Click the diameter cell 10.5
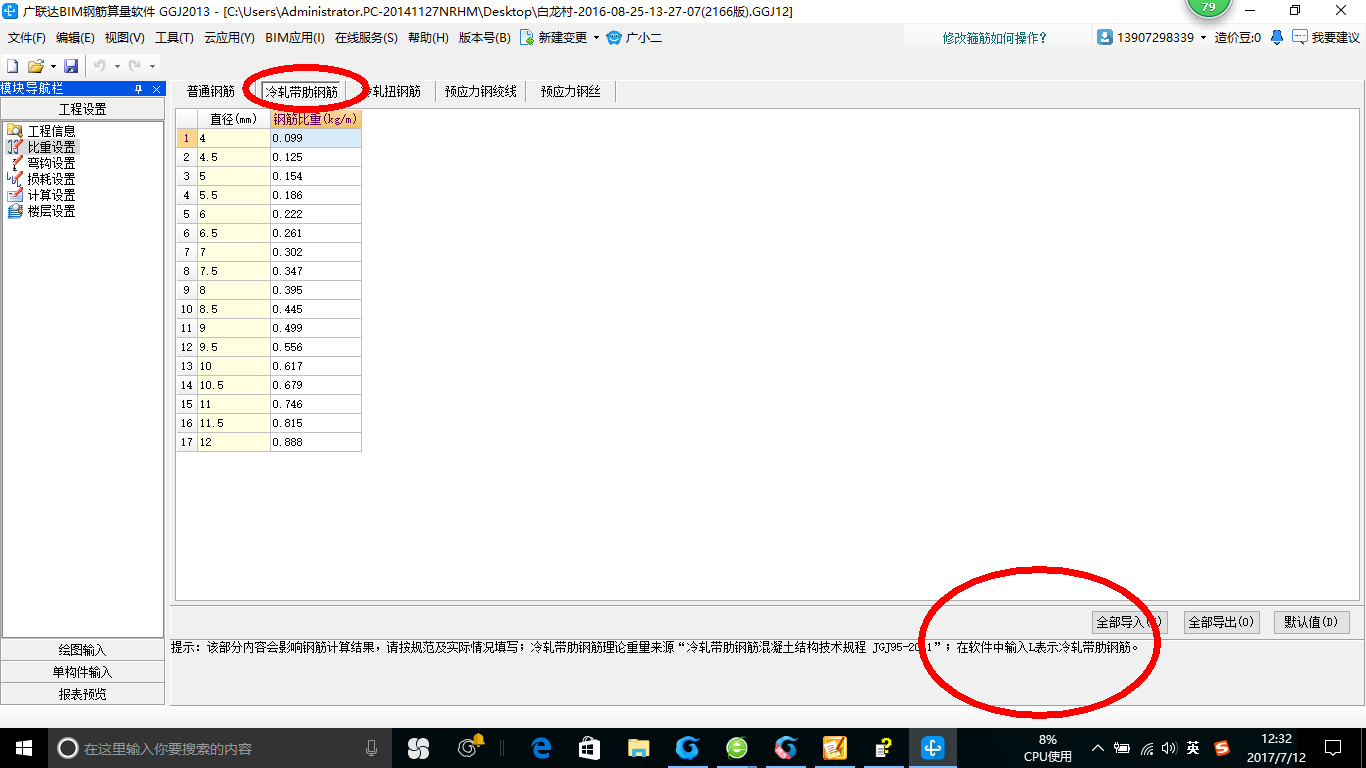 234,385
